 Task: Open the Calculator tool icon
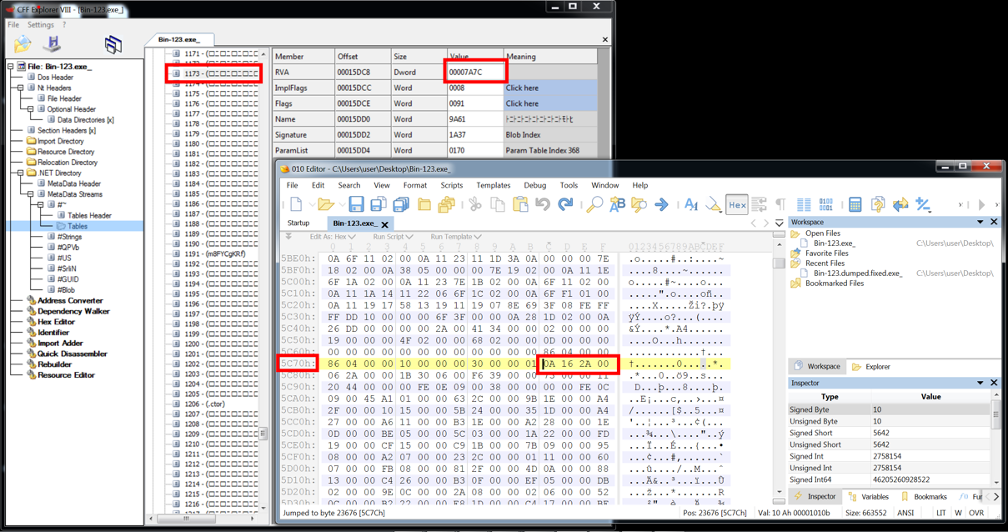pos(855,204)
